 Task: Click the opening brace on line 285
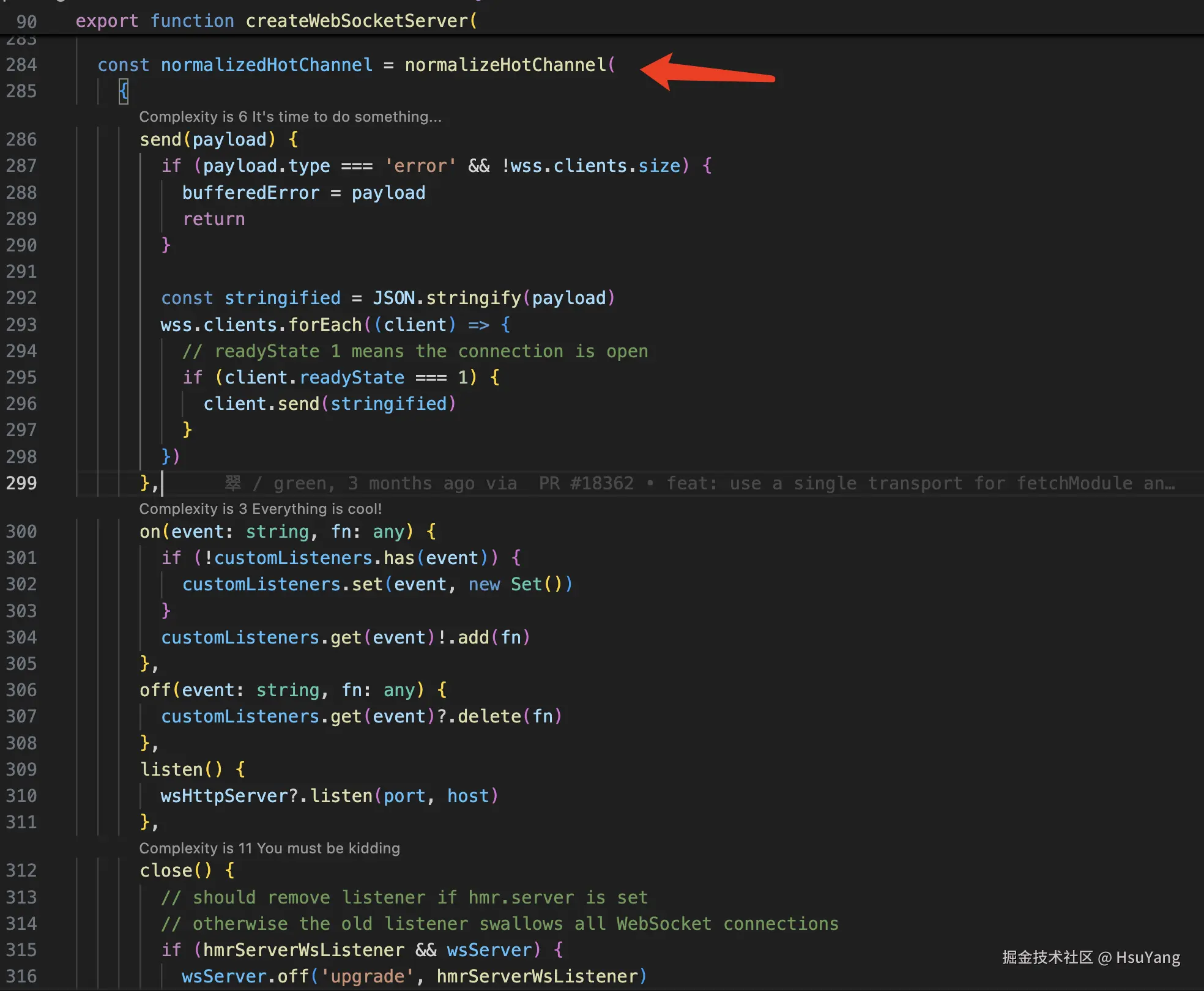124,91
